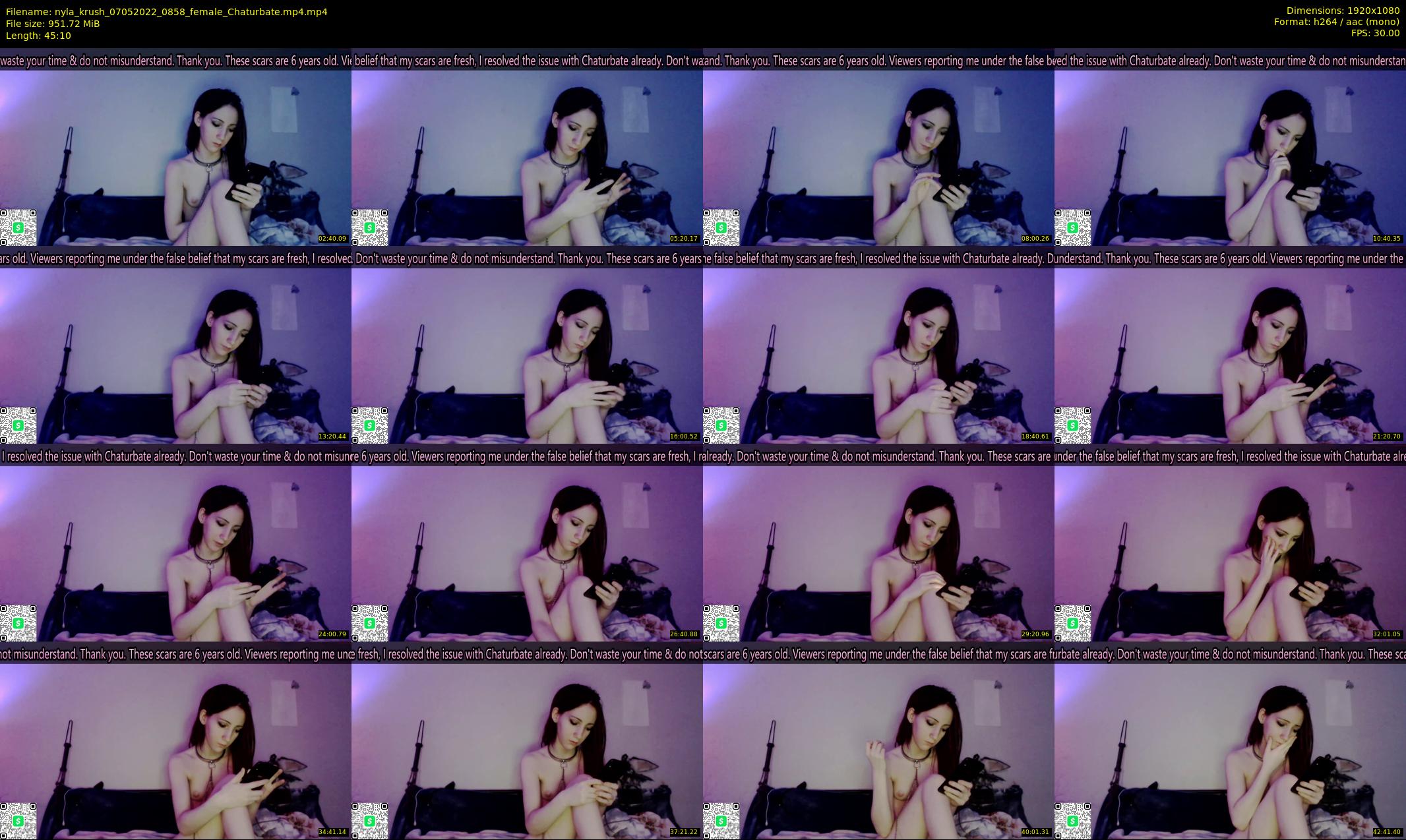Click the 34:41.14 timestamp label

pyautogui.click(x=332, y=832)
